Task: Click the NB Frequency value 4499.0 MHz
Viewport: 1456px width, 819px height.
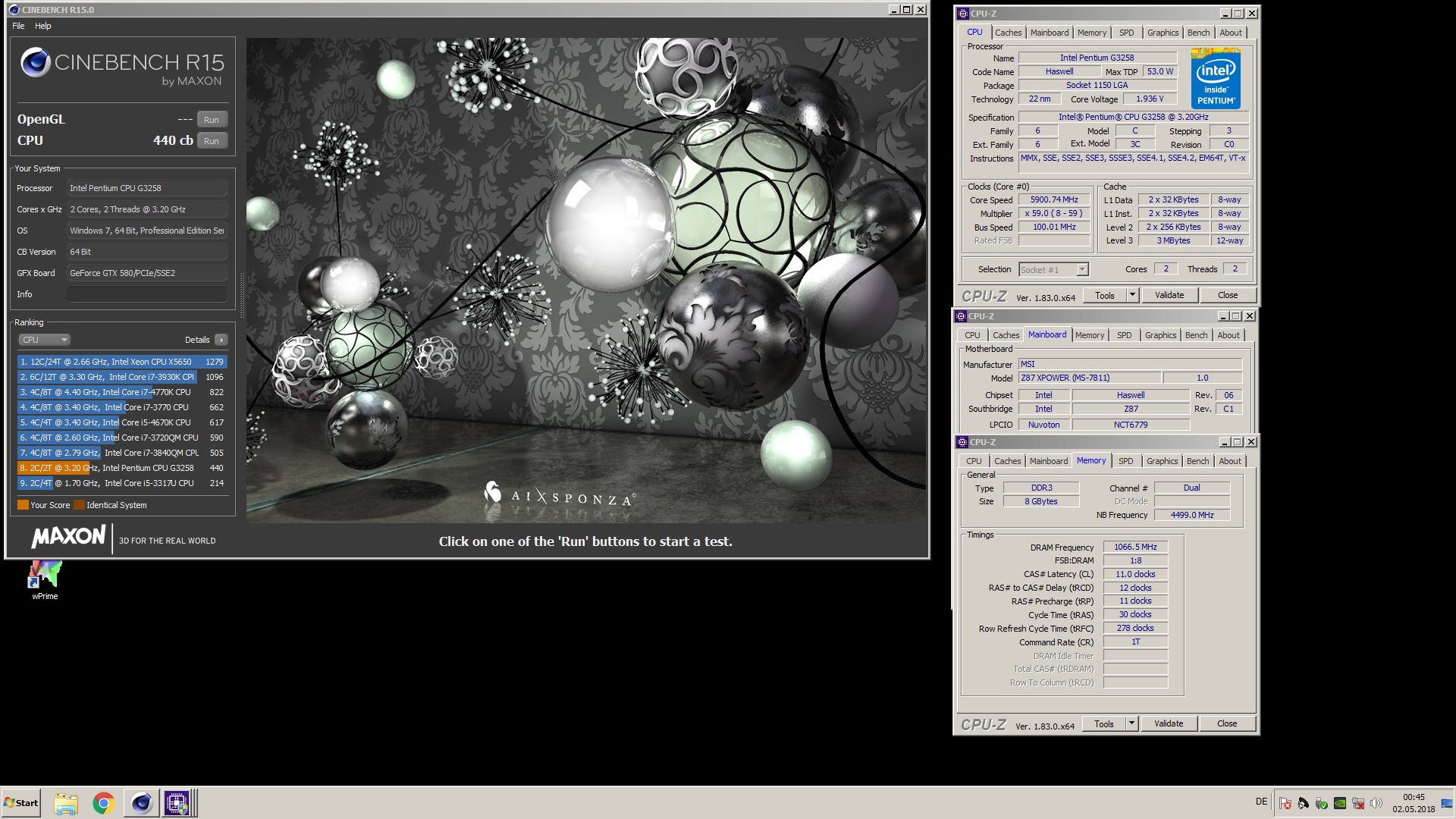Action: (1192, 515)
